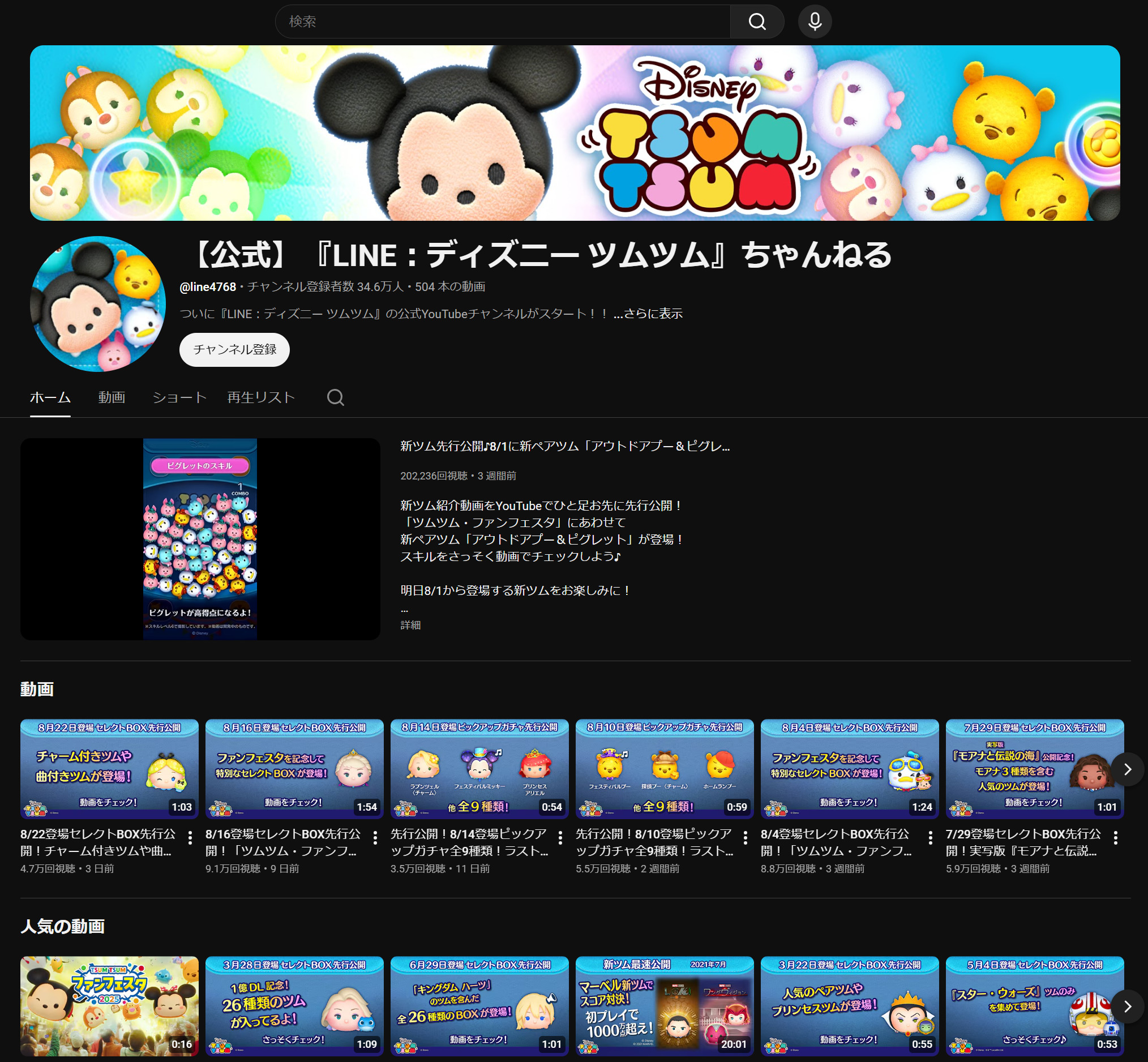Go to the 再生リスト tab
The image size is (1148, 1062).
click(261, 397)
